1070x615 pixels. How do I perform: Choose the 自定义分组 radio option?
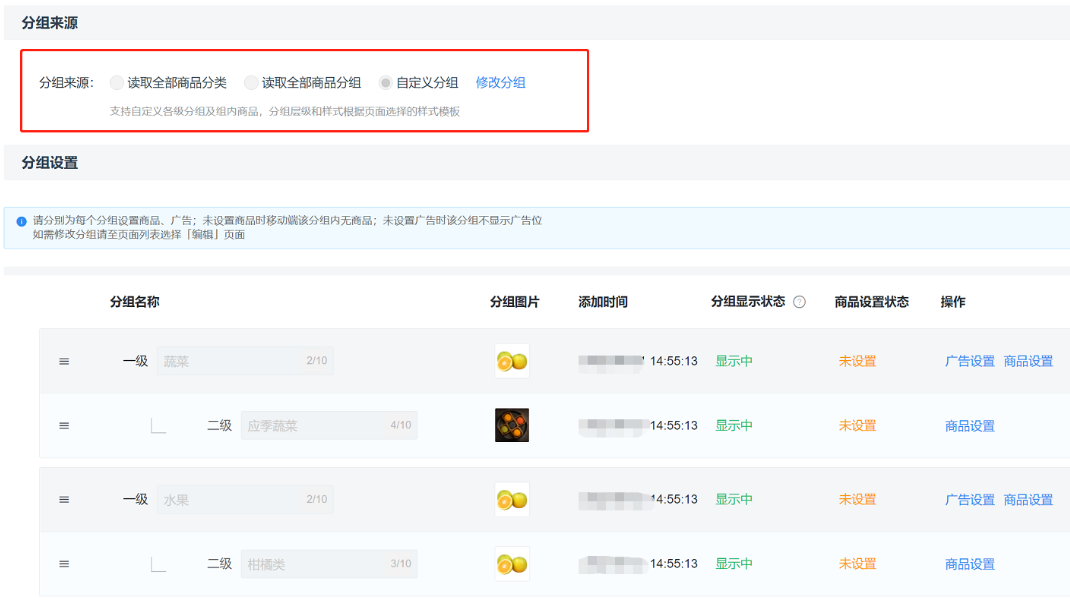coord(385,83)
